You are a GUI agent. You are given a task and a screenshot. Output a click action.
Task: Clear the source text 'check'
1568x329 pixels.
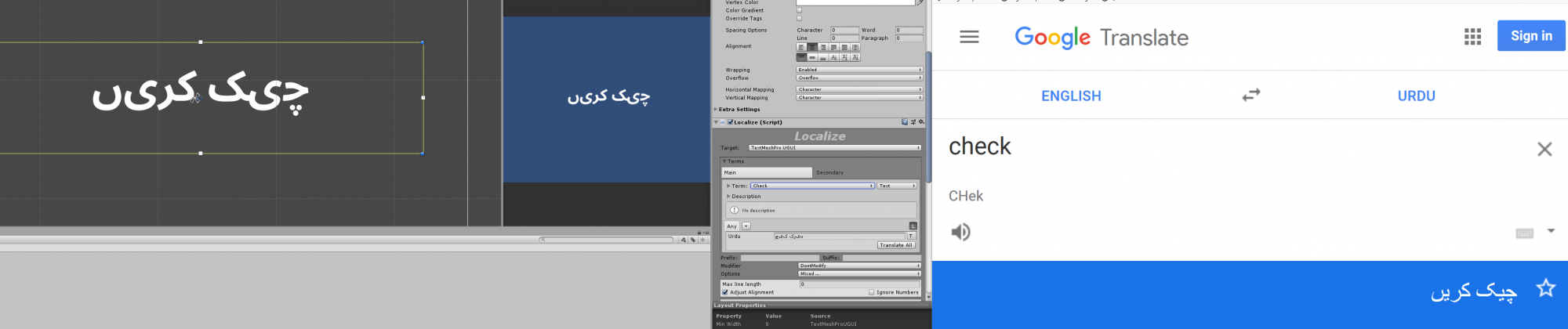point(1544,149)
